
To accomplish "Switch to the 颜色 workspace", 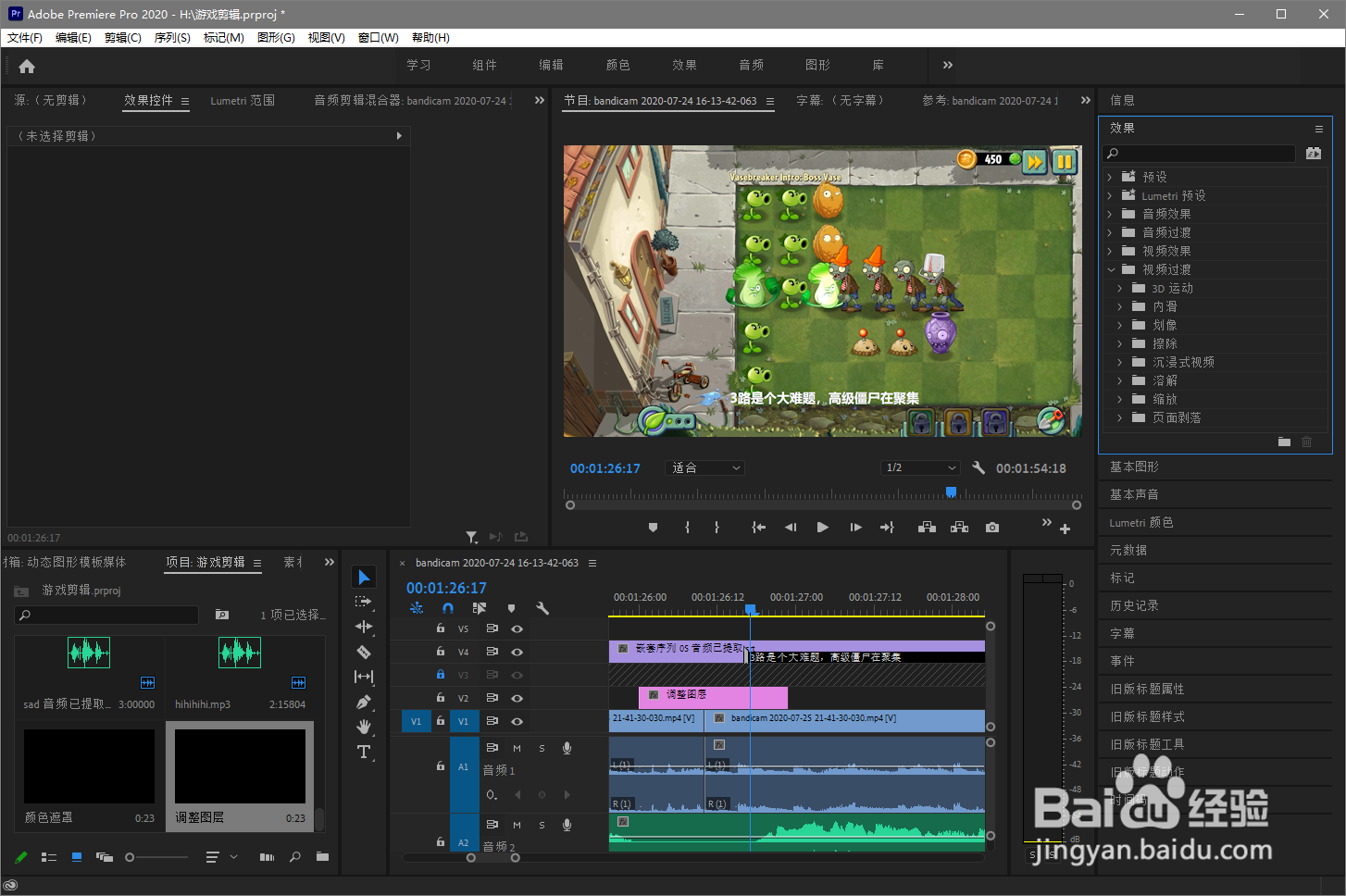I will point(618,66).
